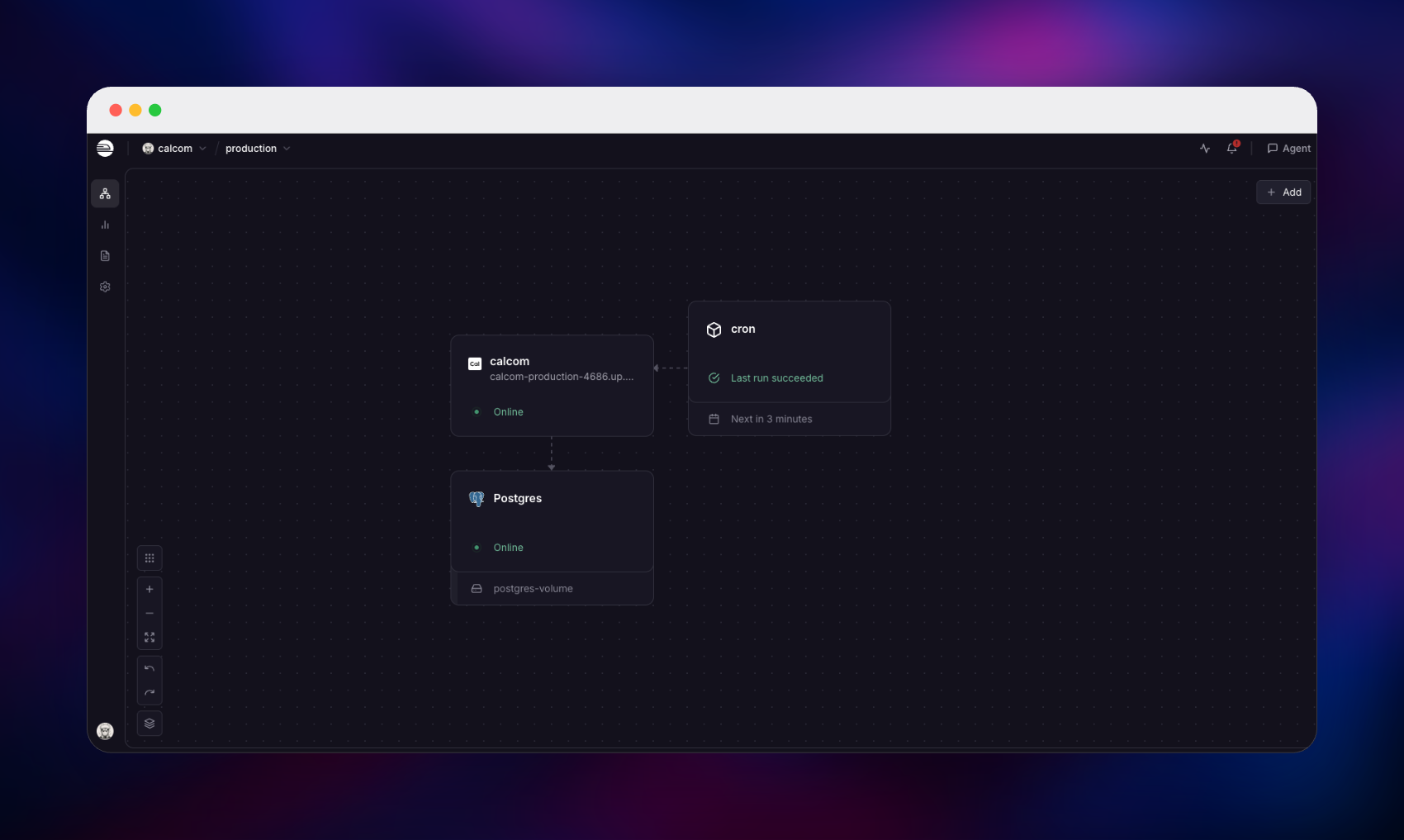Image resolution: width=1404 pixels, height=840 pixels.
Task: Click Last run succeeded status
Action: click(x=776, y=378)
